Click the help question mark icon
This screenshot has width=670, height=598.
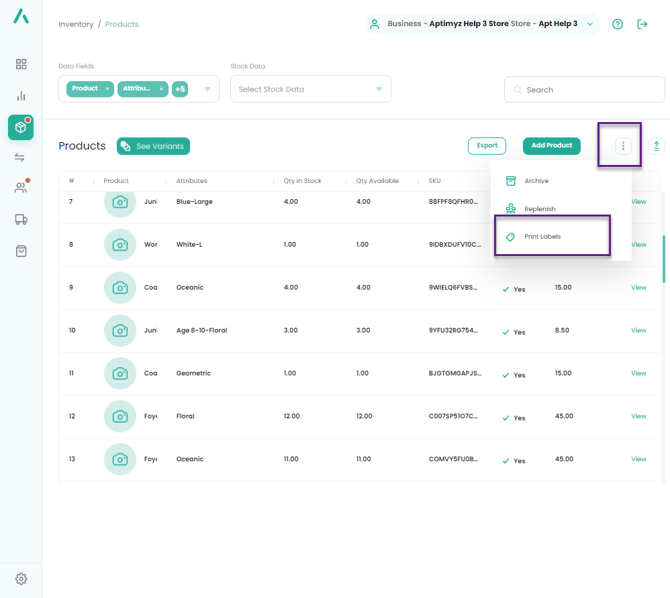coord(617,24)
